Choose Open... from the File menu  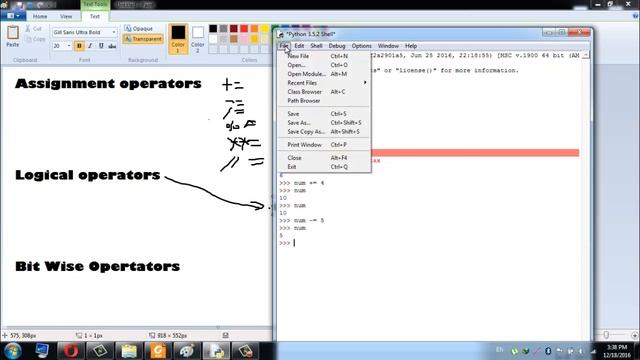click(x=324, y=65)
